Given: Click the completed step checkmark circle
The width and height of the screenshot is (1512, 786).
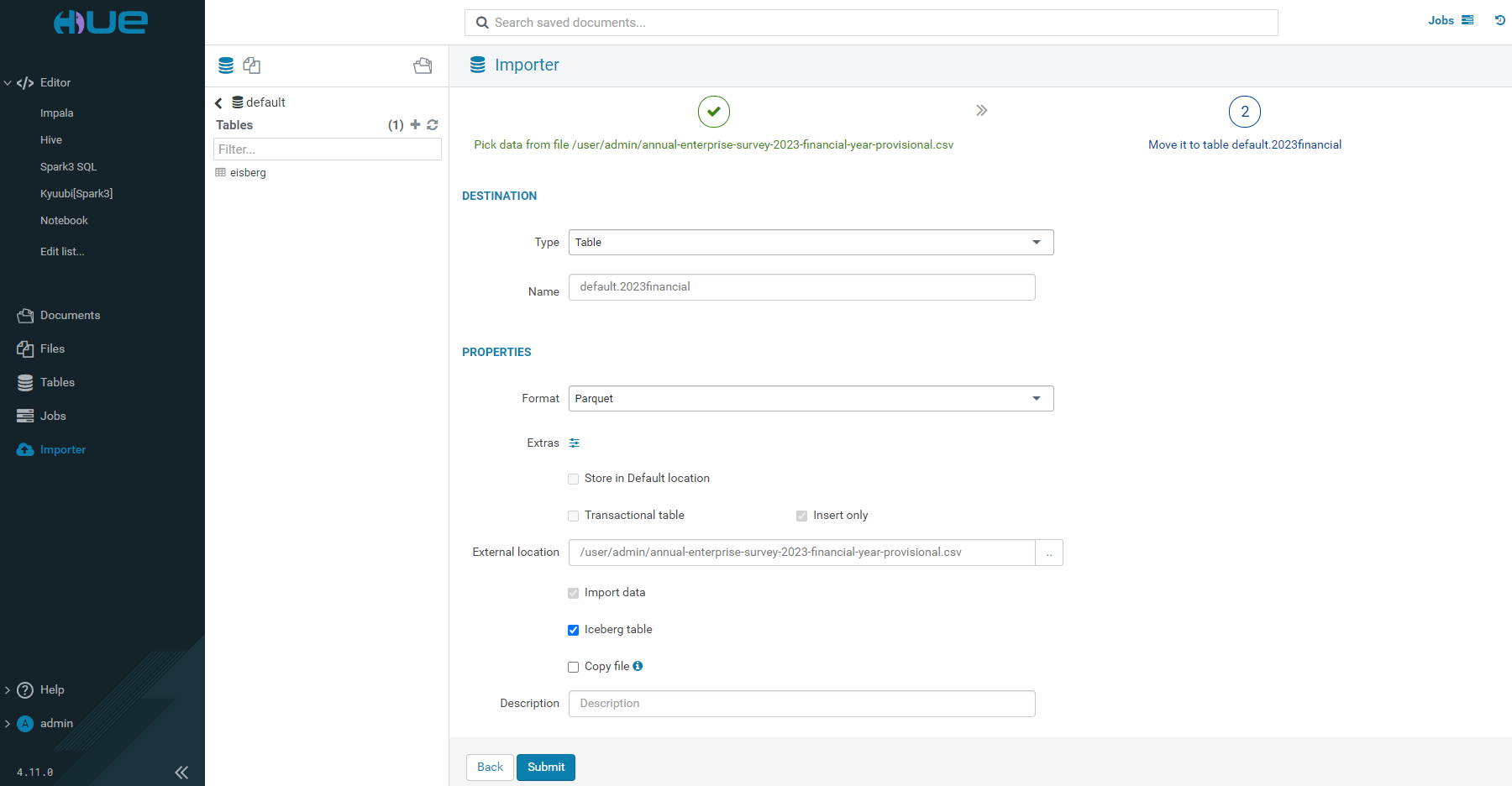Looking at the screenshot, I should coord(714,112).
